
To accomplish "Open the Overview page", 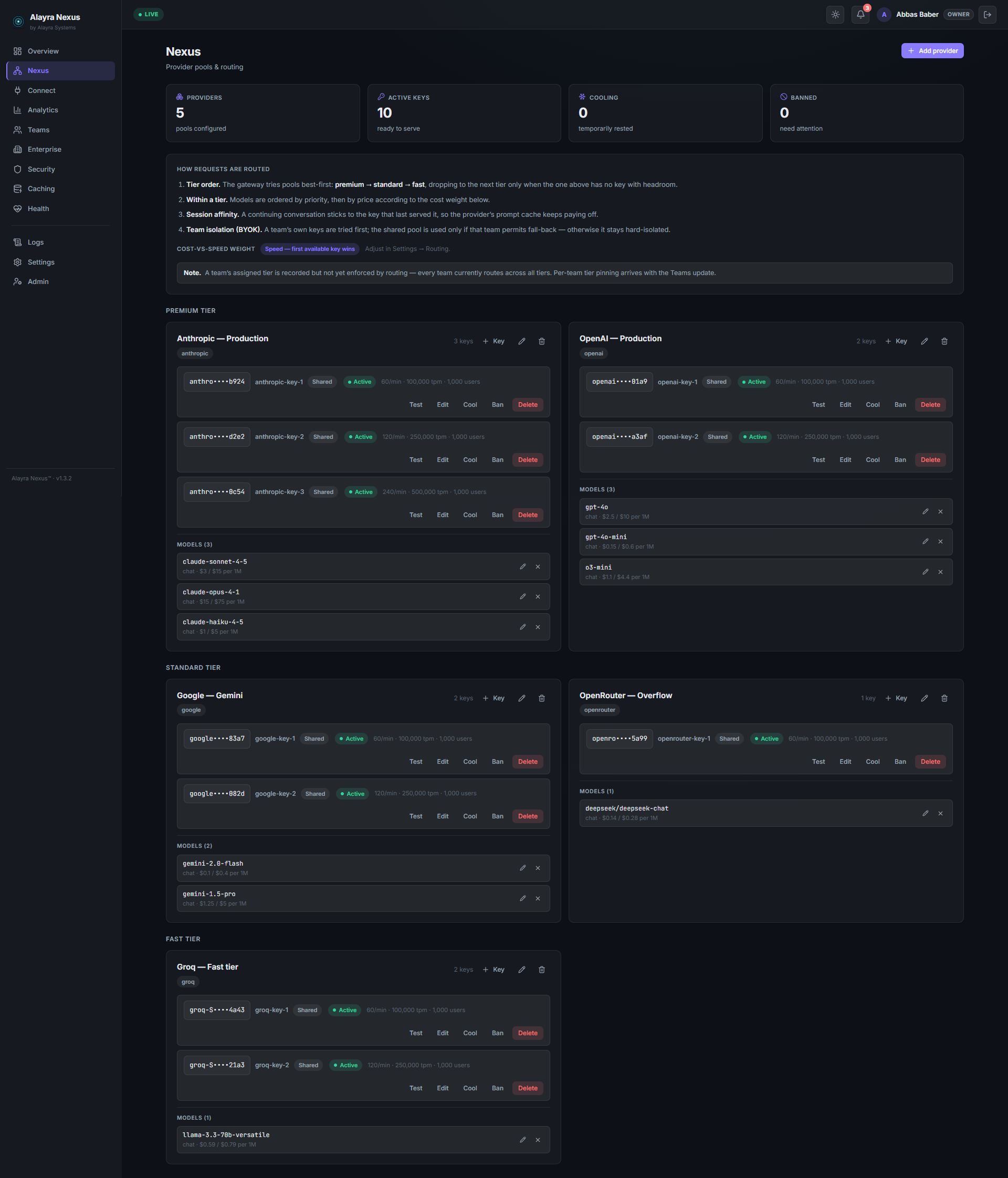I will pyautogui.click(x=60, y=51).
